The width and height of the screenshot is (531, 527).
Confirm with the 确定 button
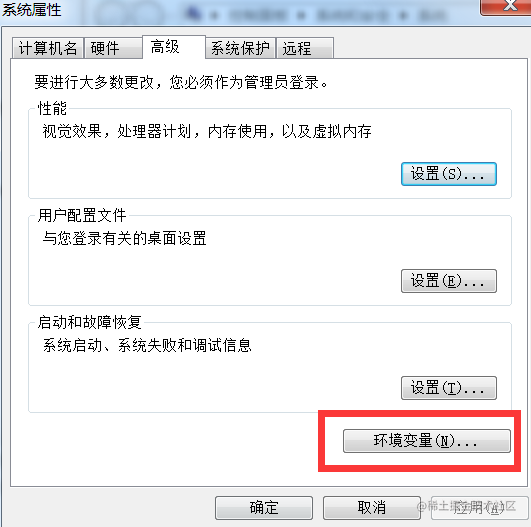point(264,508)
